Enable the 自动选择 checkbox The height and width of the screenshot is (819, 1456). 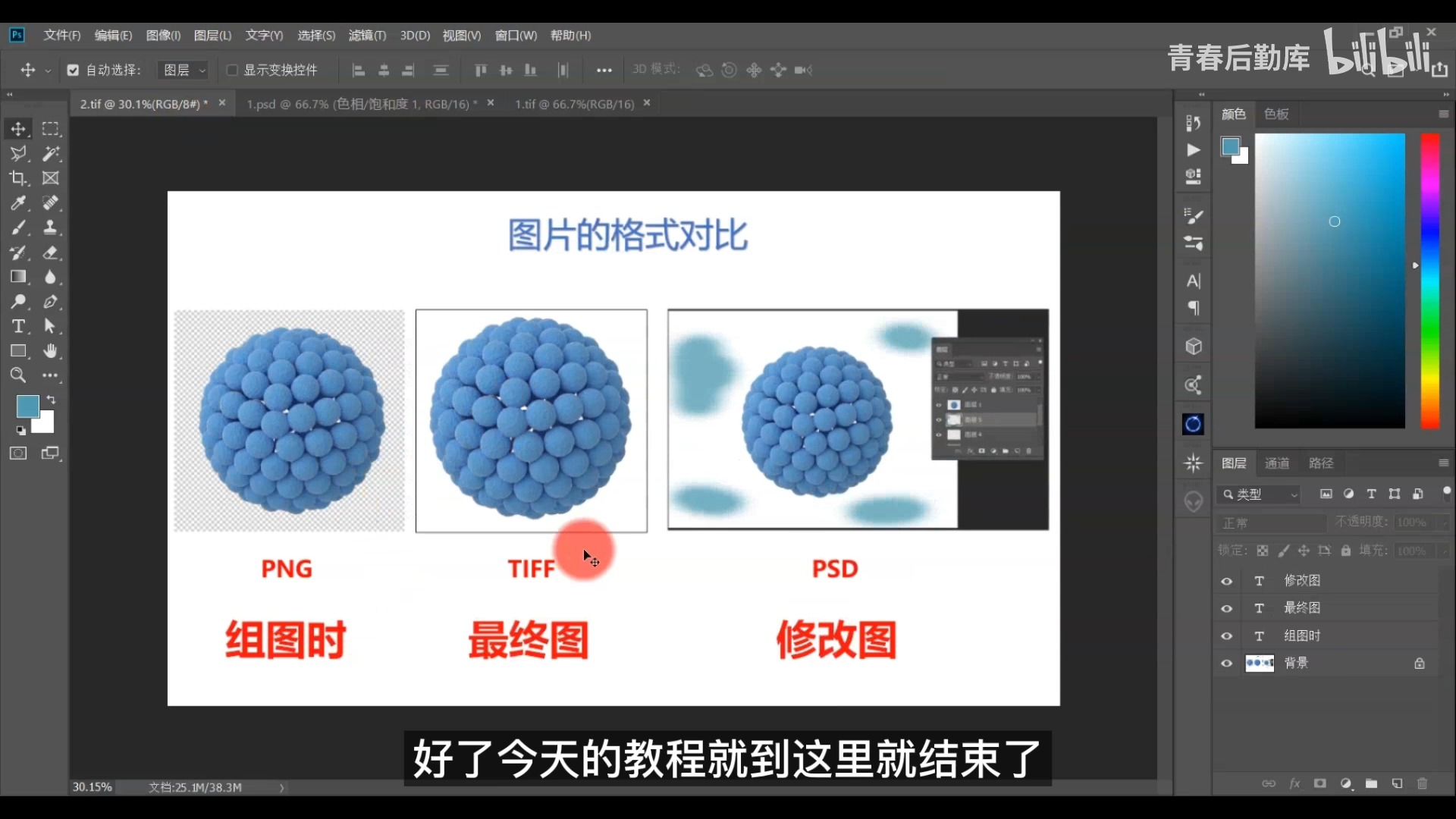click(72, 70)
